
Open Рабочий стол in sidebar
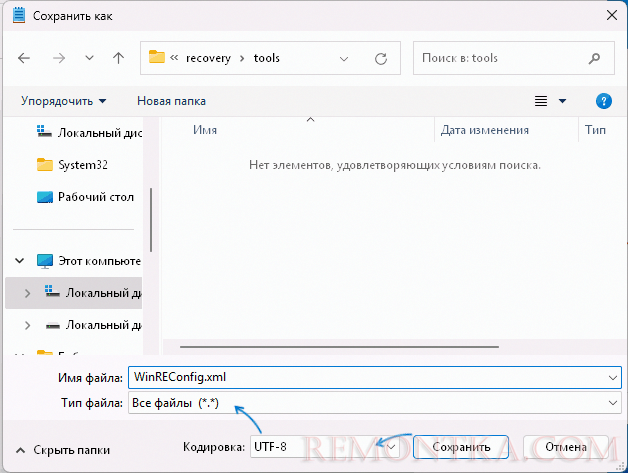click(x=85, y=197)
